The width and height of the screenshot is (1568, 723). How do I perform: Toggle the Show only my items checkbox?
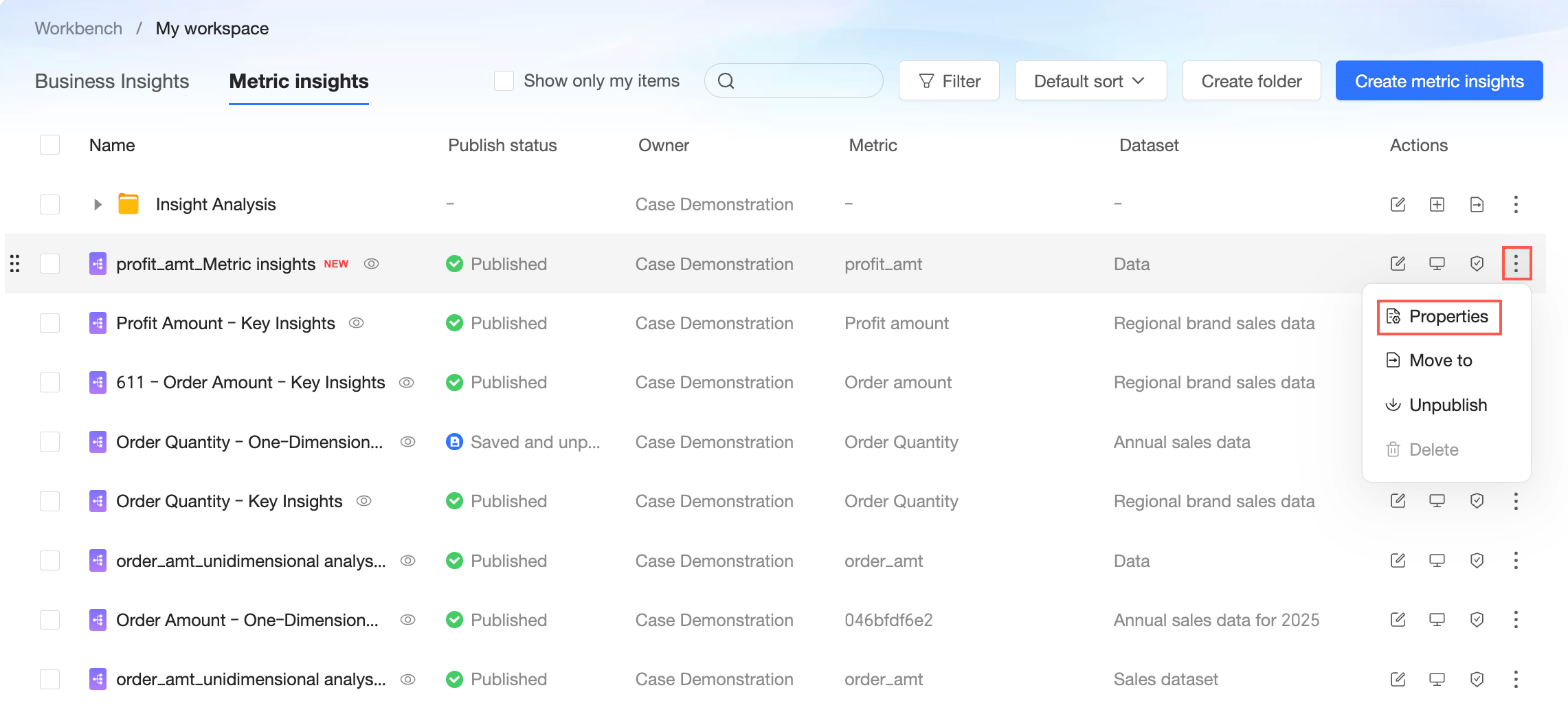504,81
